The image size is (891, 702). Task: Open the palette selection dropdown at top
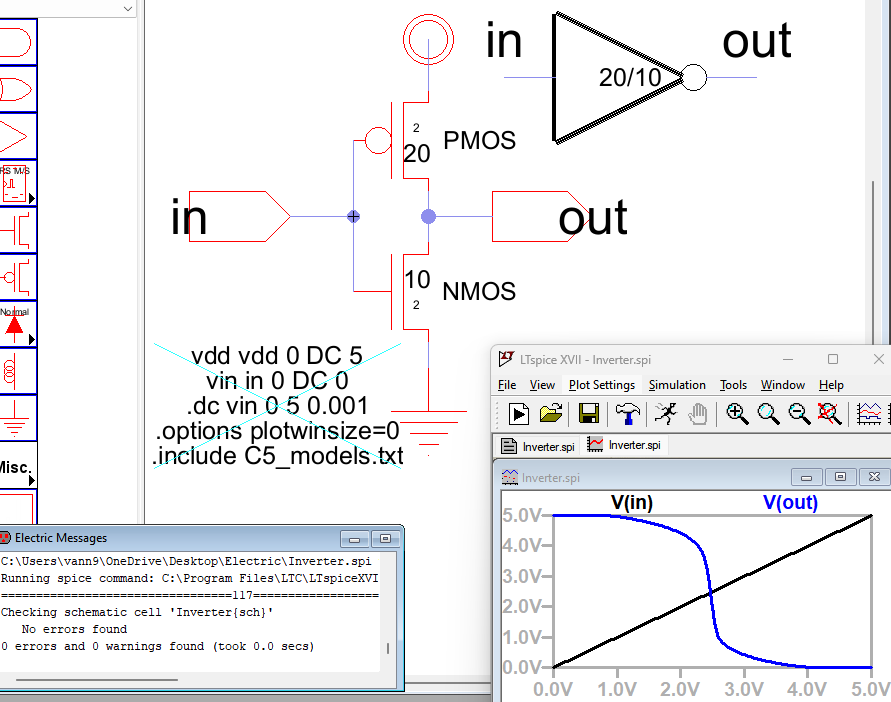click(127, 8)
